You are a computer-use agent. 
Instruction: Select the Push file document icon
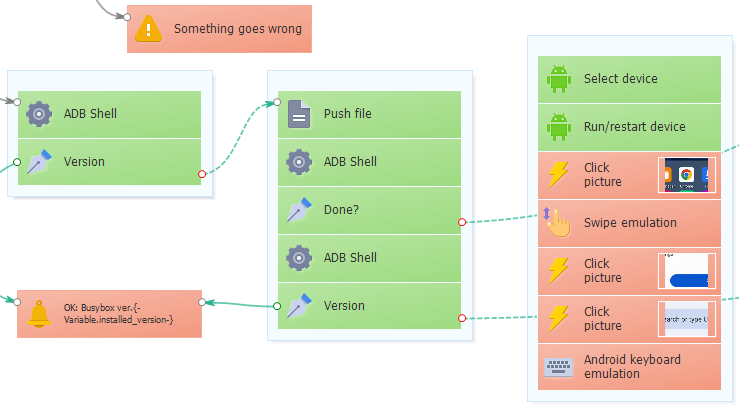point(299,114)
